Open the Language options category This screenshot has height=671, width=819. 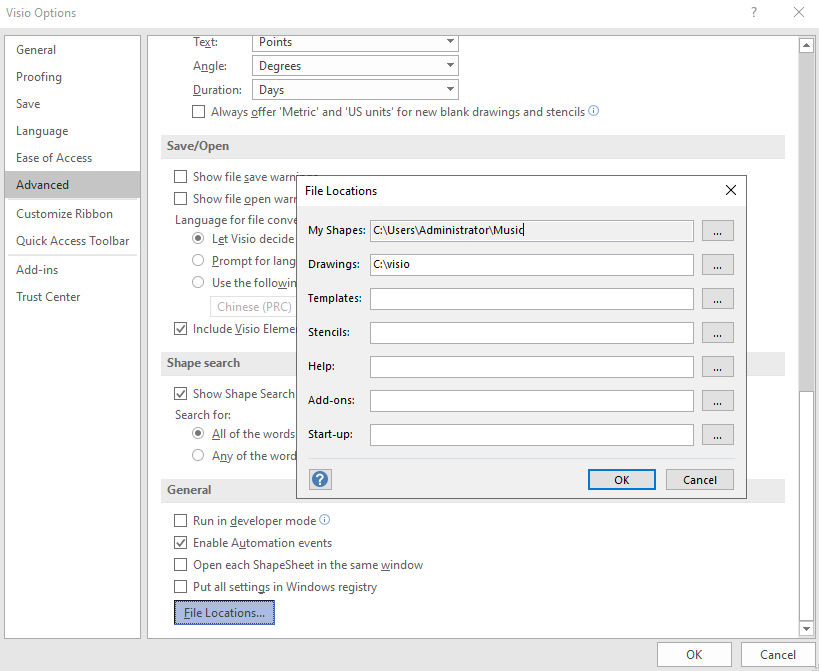(x=73, y=131)
